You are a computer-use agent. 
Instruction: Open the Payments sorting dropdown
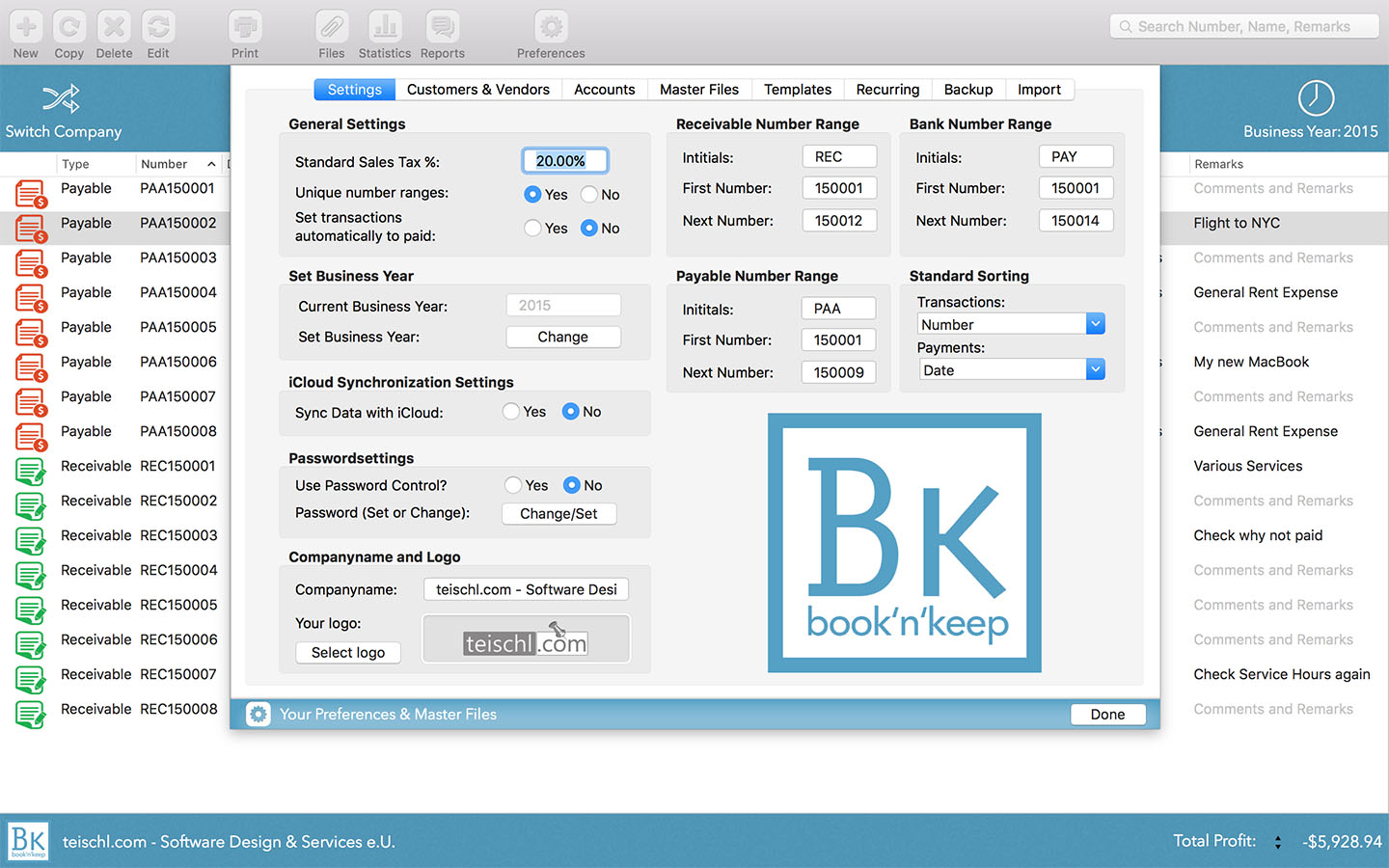1011,369
